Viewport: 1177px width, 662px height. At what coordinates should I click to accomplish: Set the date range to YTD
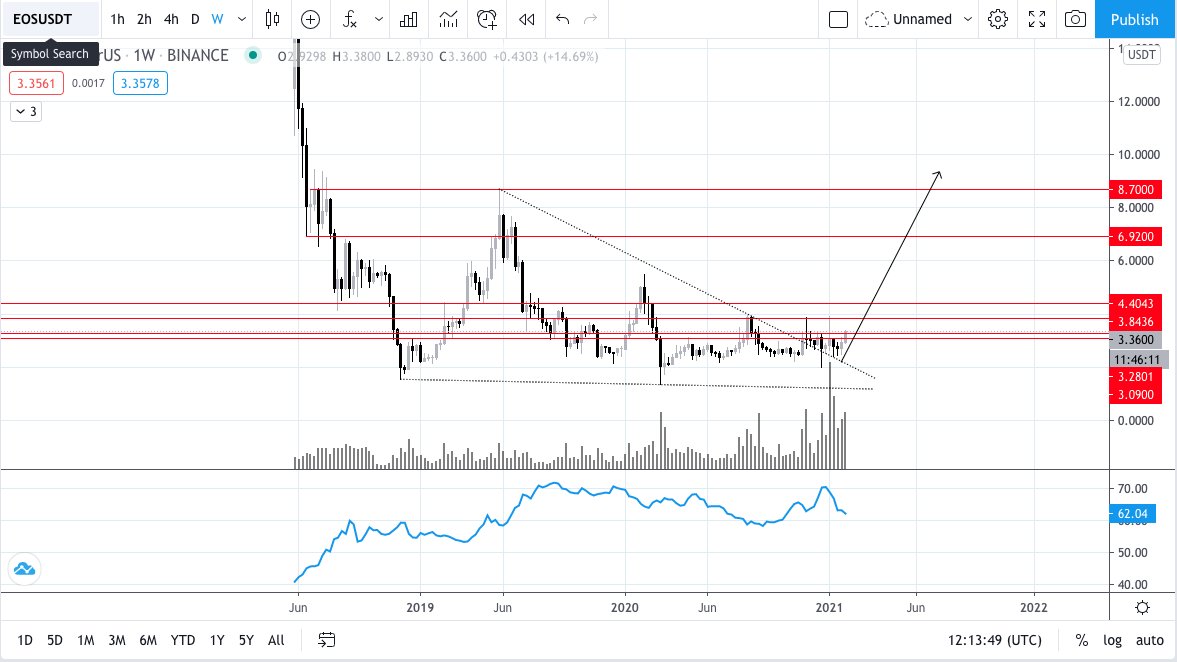coord(182,640)
